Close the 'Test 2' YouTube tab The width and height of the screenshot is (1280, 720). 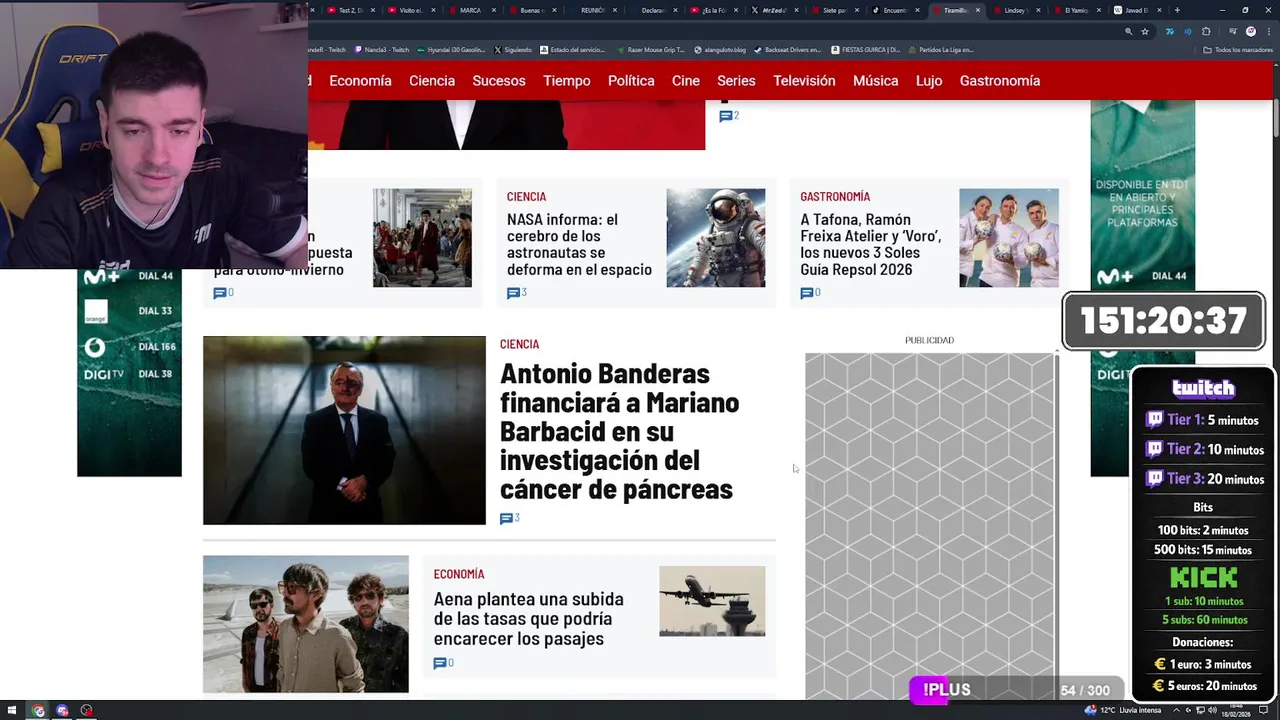point(373,10)
